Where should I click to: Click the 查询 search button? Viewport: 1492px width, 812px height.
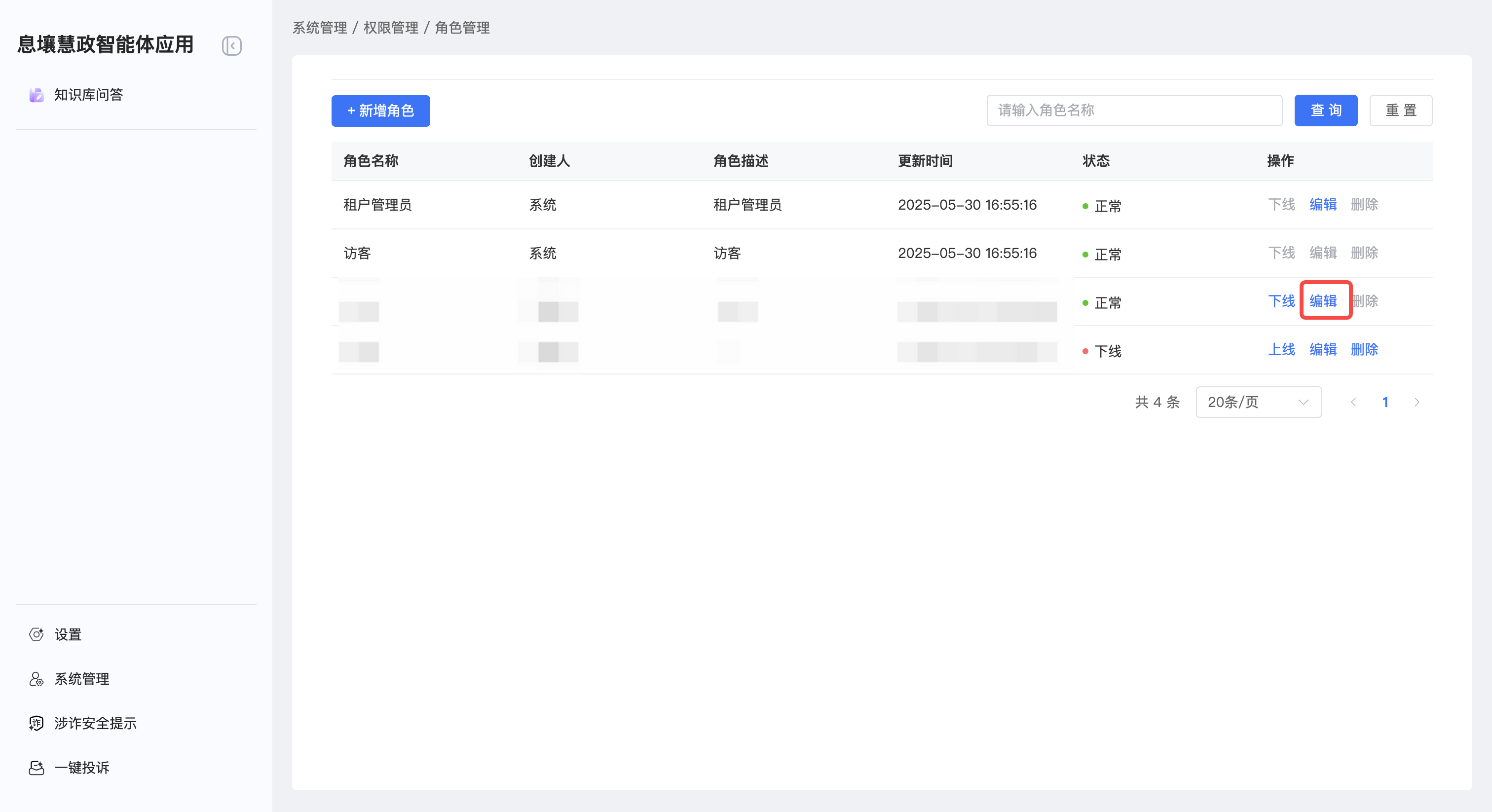click(1325, 110)
